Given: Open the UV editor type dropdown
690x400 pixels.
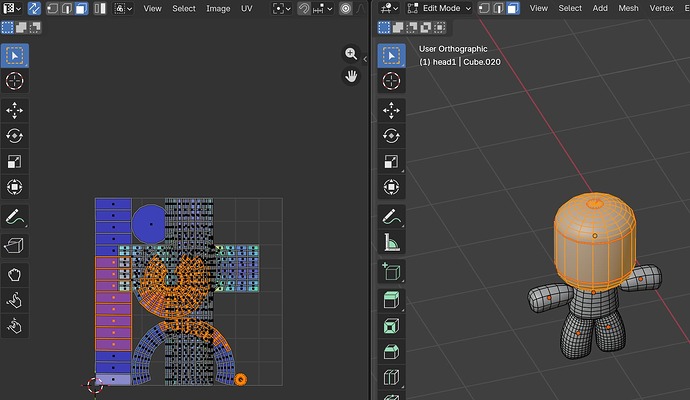Looking at the screenshot, I should 12,8.
